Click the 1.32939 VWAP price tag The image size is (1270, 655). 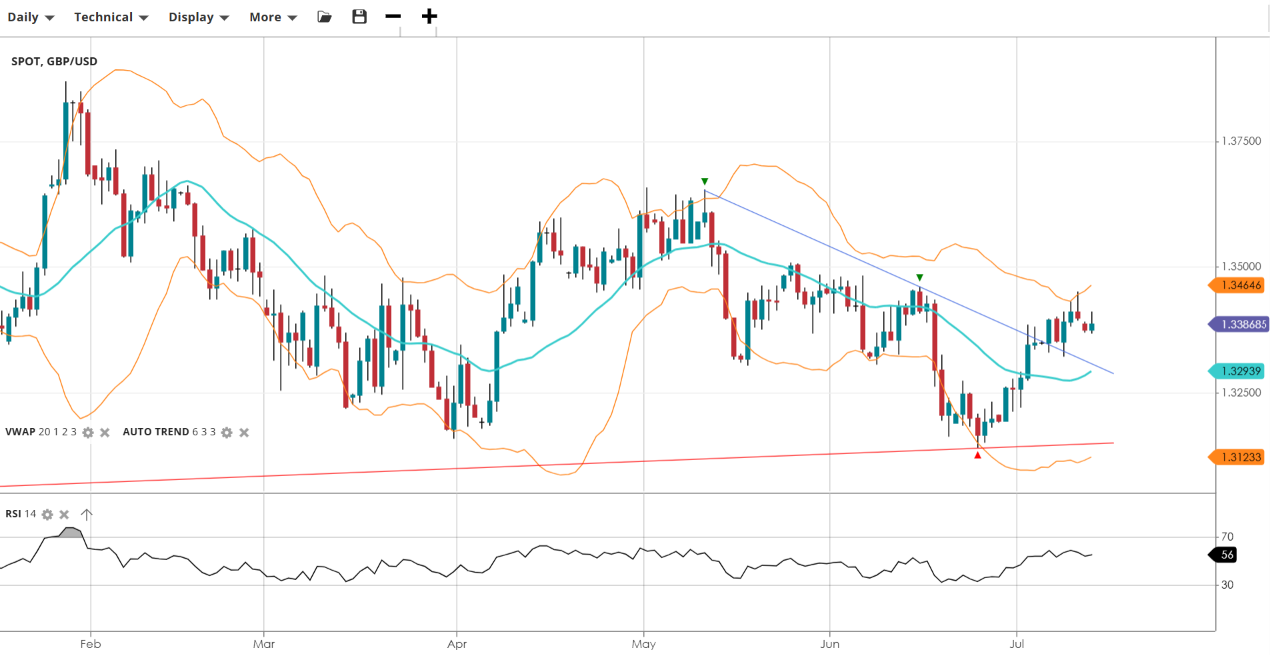pos(1236,371)
